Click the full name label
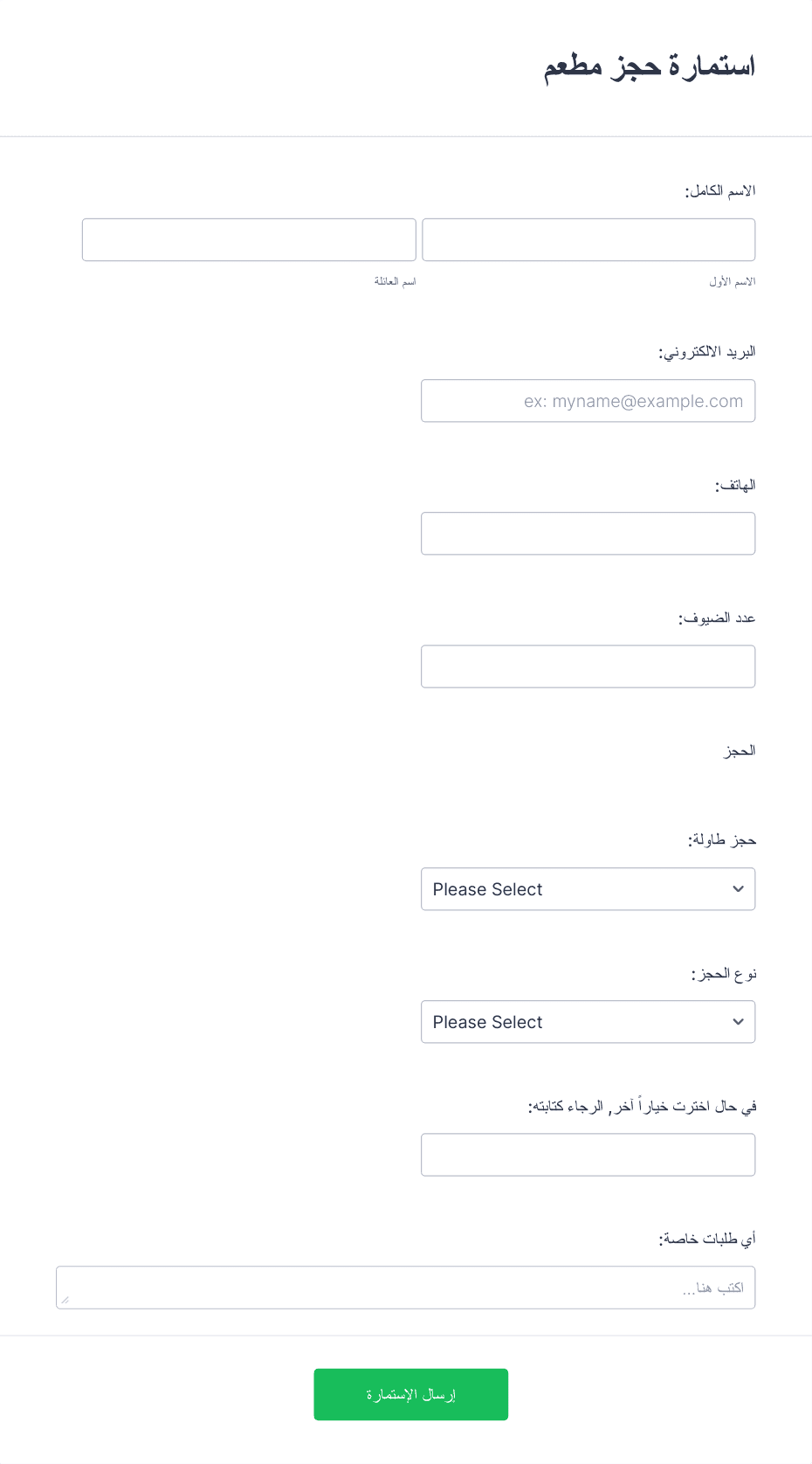Screen dimensions: 812x1464 720,191
